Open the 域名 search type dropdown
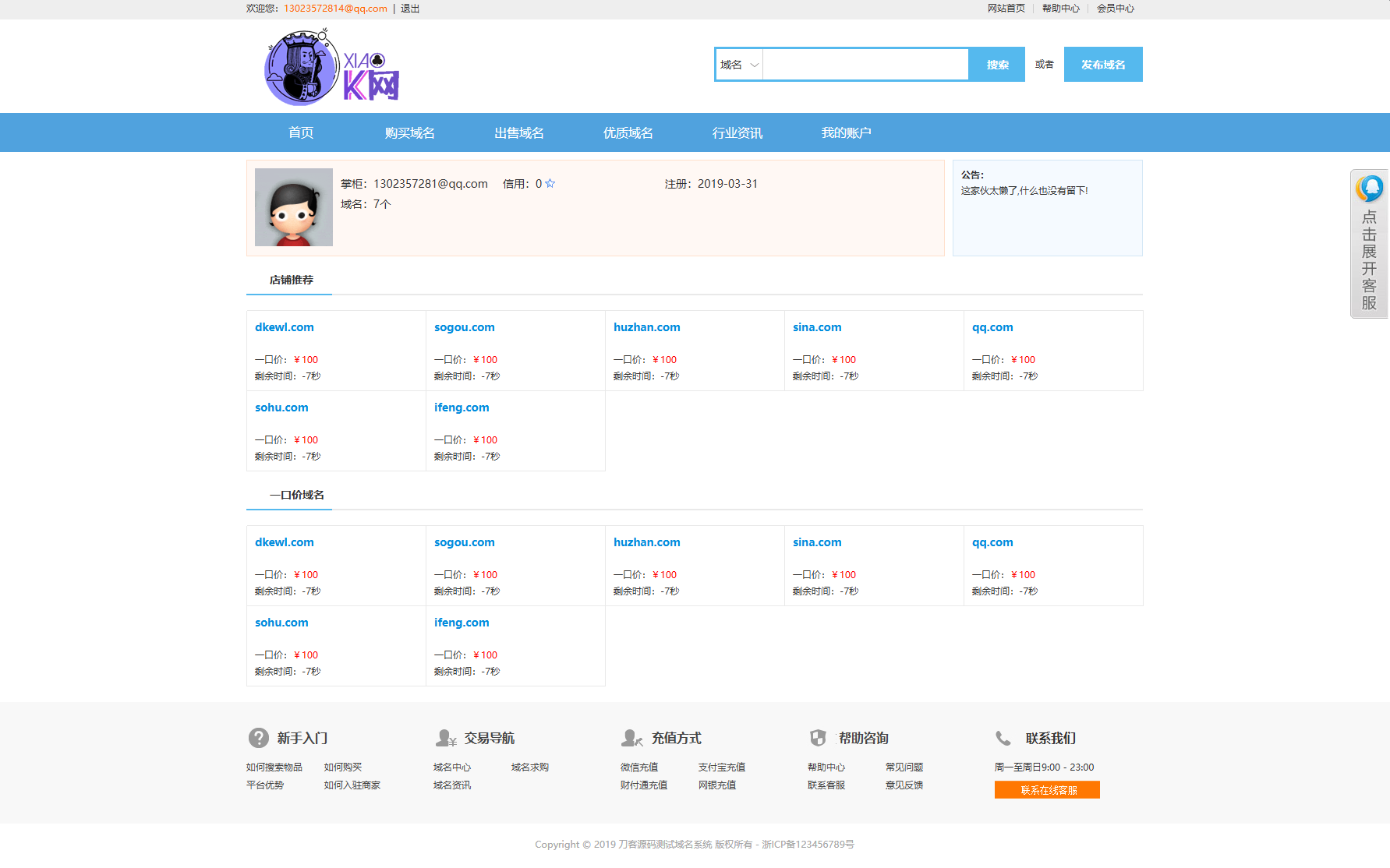Screen dimensions: 1390x868 click(739, 65)
